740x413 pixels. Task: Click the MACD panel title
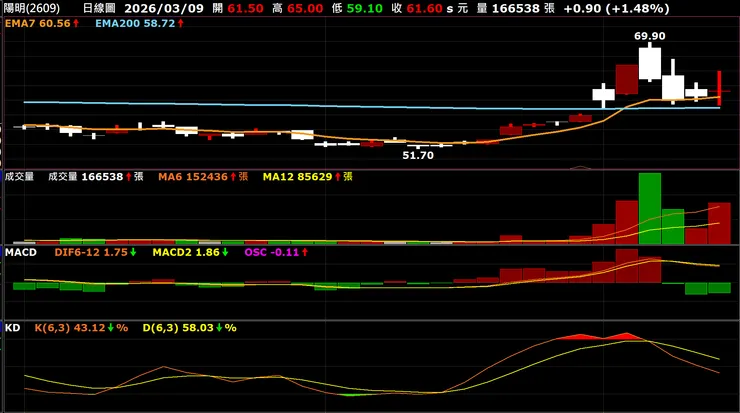21,252
